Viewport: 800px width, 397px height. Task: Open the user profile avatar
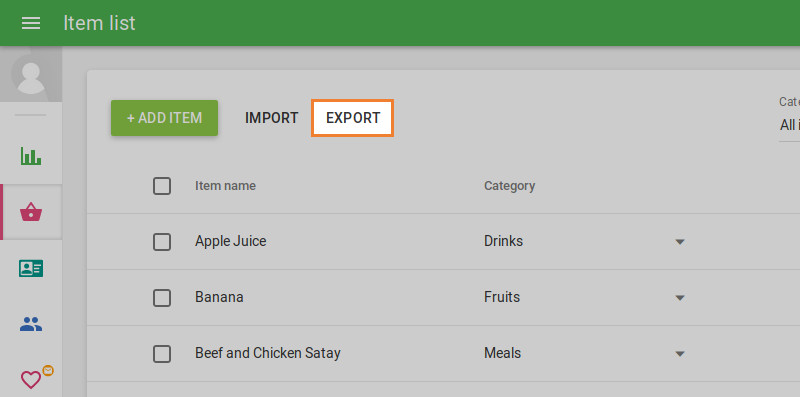tap(31, 75)
